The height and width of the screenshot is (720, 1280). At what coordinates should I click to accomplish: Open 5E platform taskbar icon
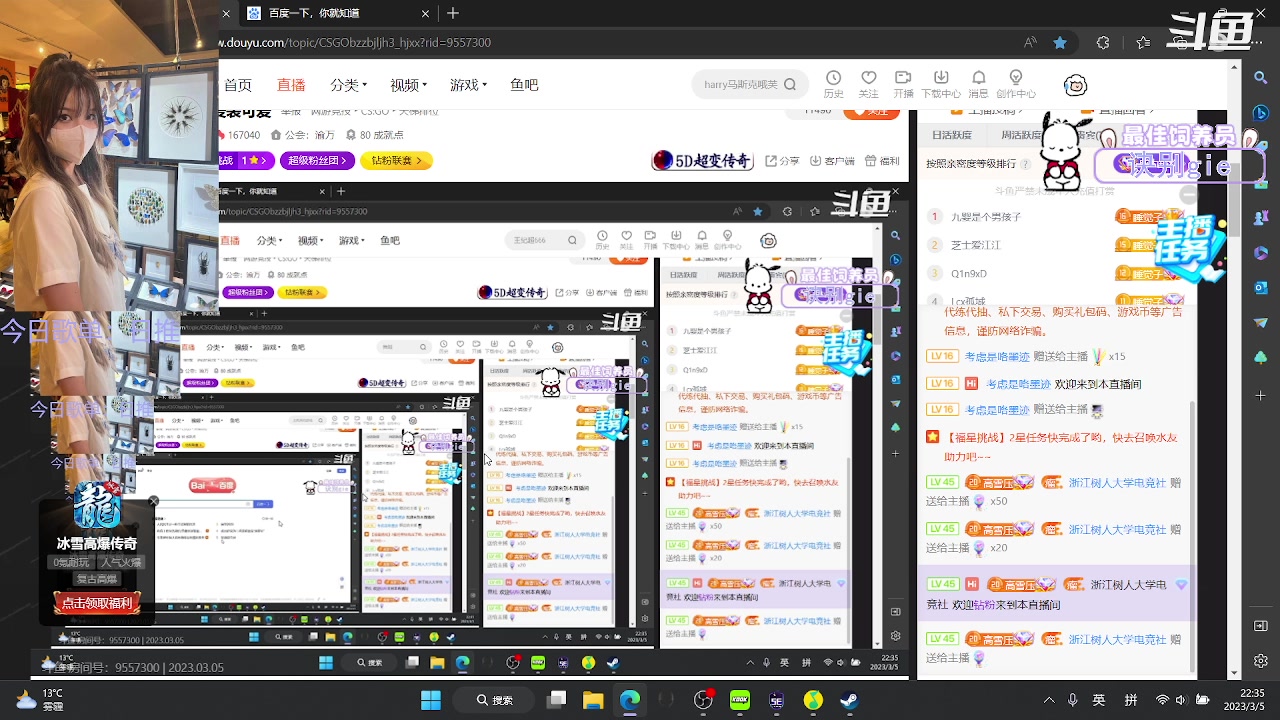(x=777, y=700)
